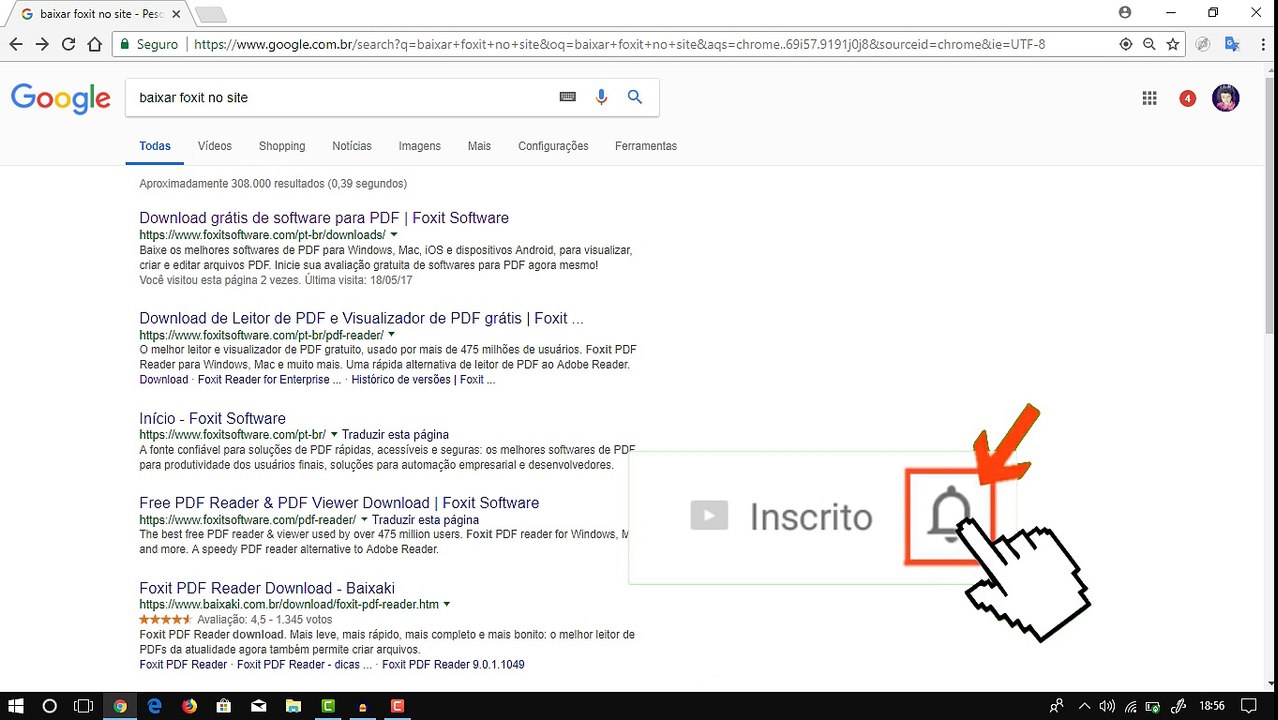
Task: Open 'Início - Foxit Software' result
Action: click(x=212, y=419)
